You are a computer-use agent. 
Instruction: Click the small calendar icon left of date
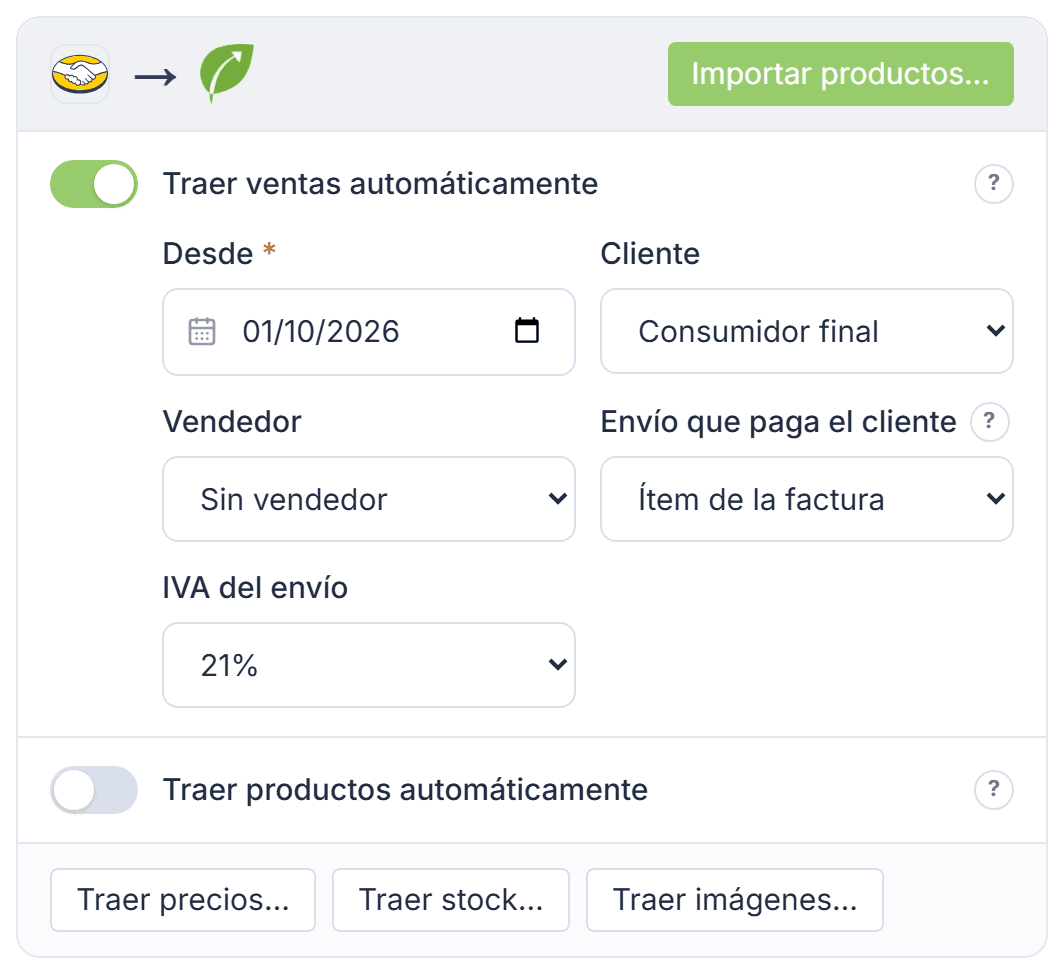point(202,331)
